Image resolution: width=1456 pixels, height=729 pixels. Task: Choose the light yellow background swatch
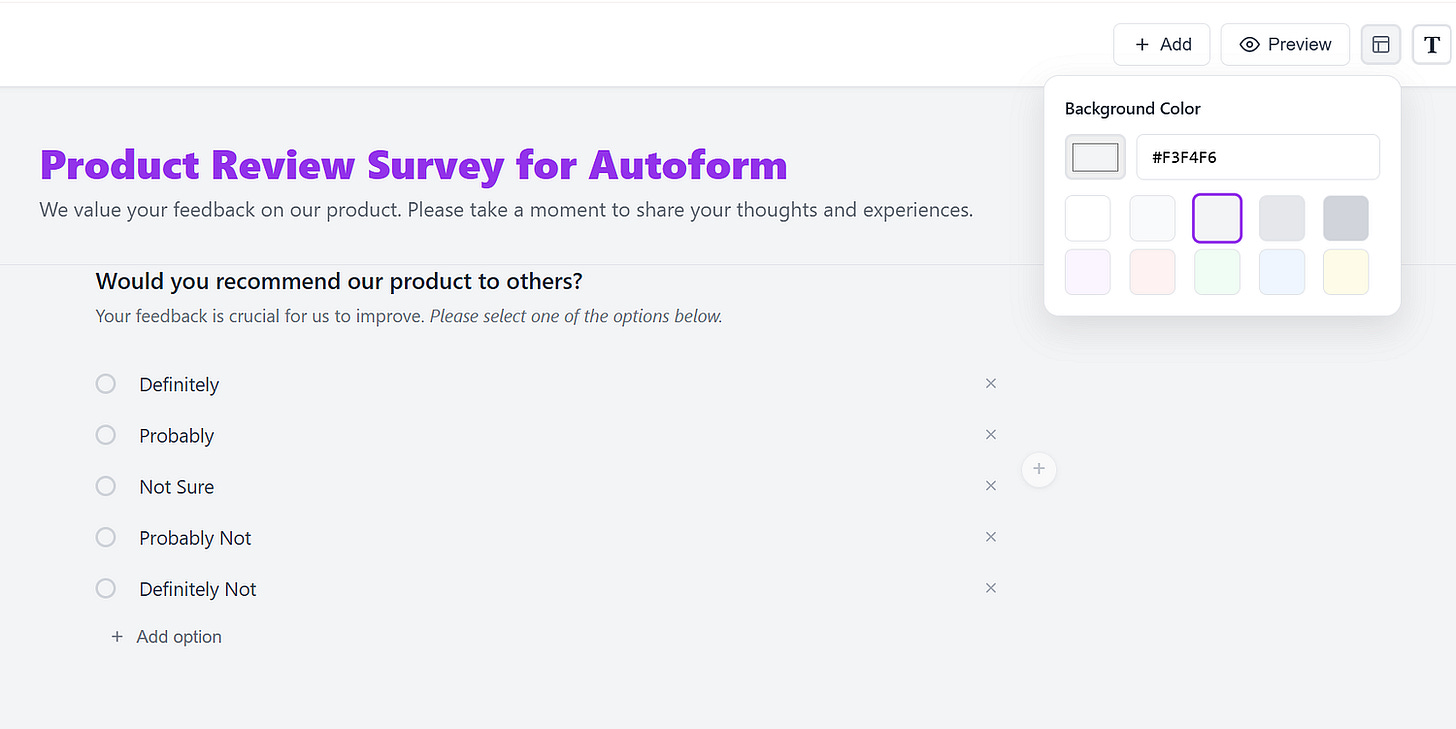pos(1346,272)
